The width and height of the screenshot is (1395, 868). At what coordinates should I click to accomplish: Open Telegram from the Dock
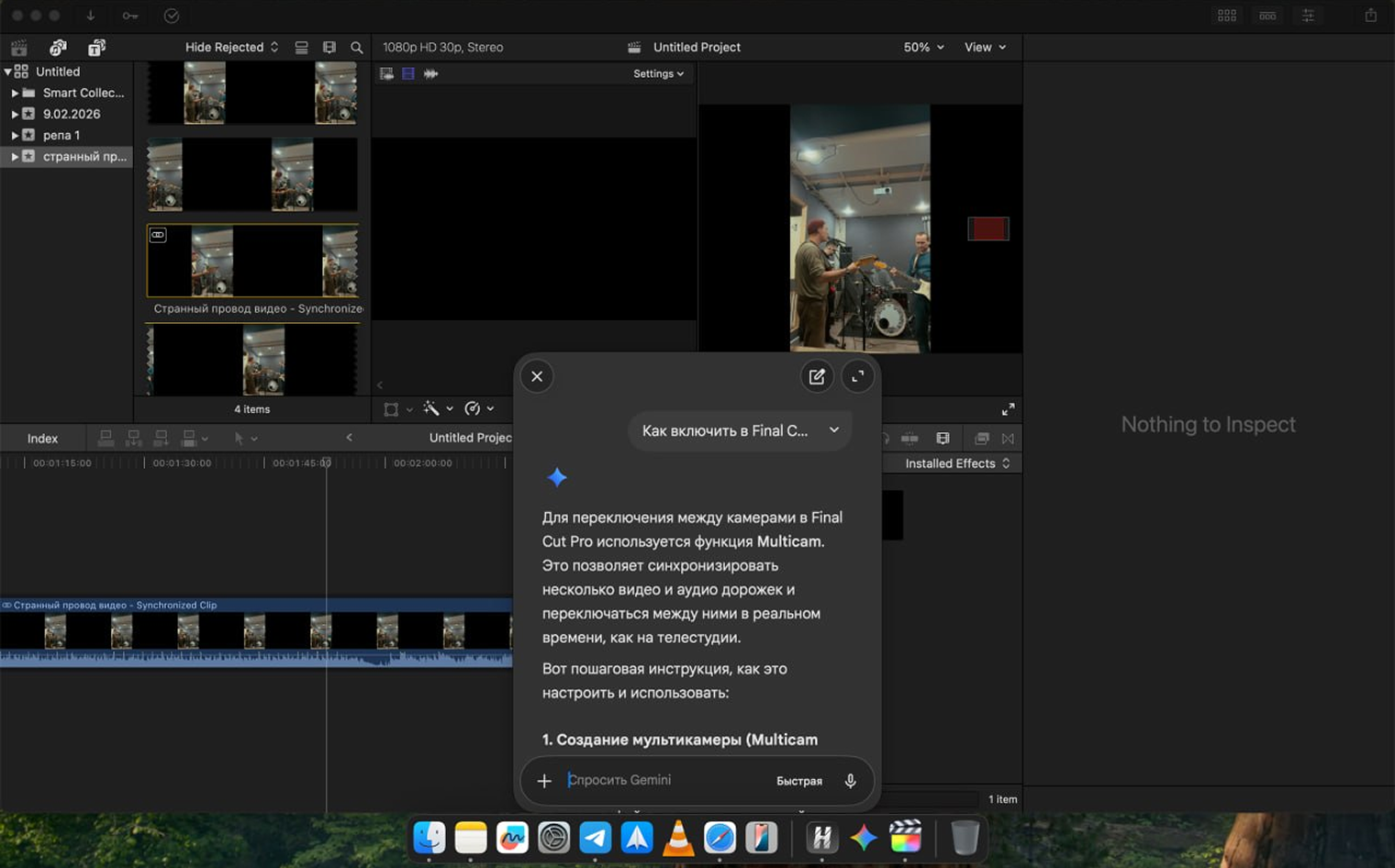tap(595, 837)
